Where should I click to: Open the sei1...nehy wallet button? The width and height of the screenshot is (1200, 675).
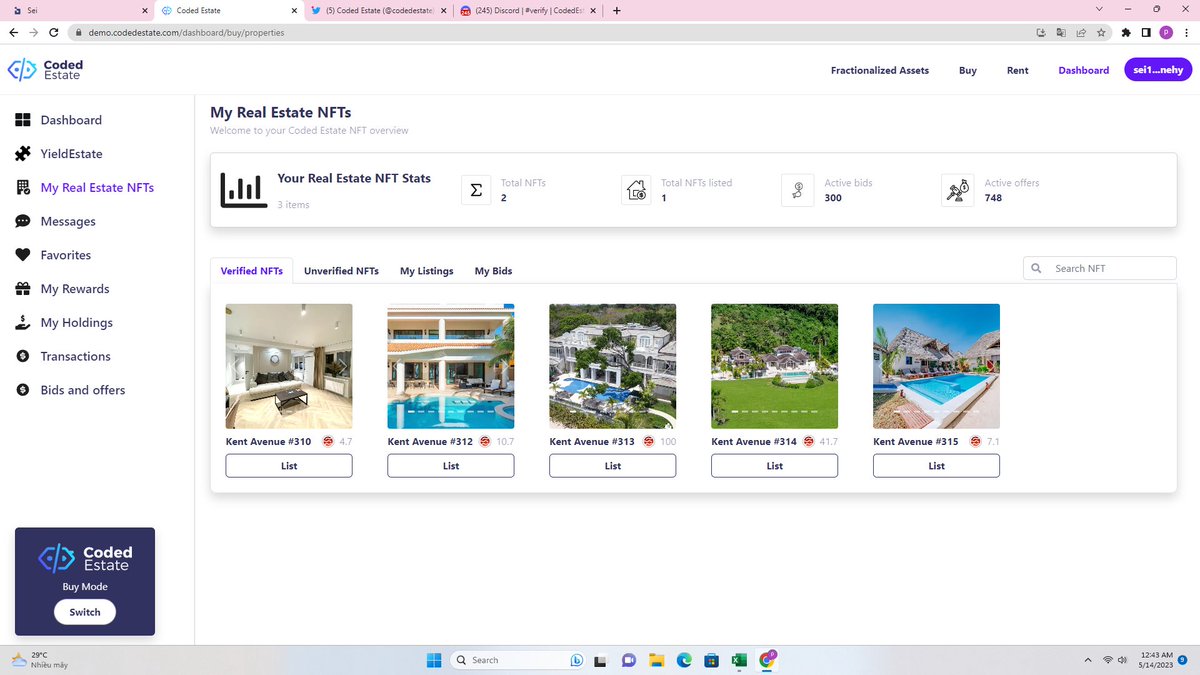point(1158,70)
